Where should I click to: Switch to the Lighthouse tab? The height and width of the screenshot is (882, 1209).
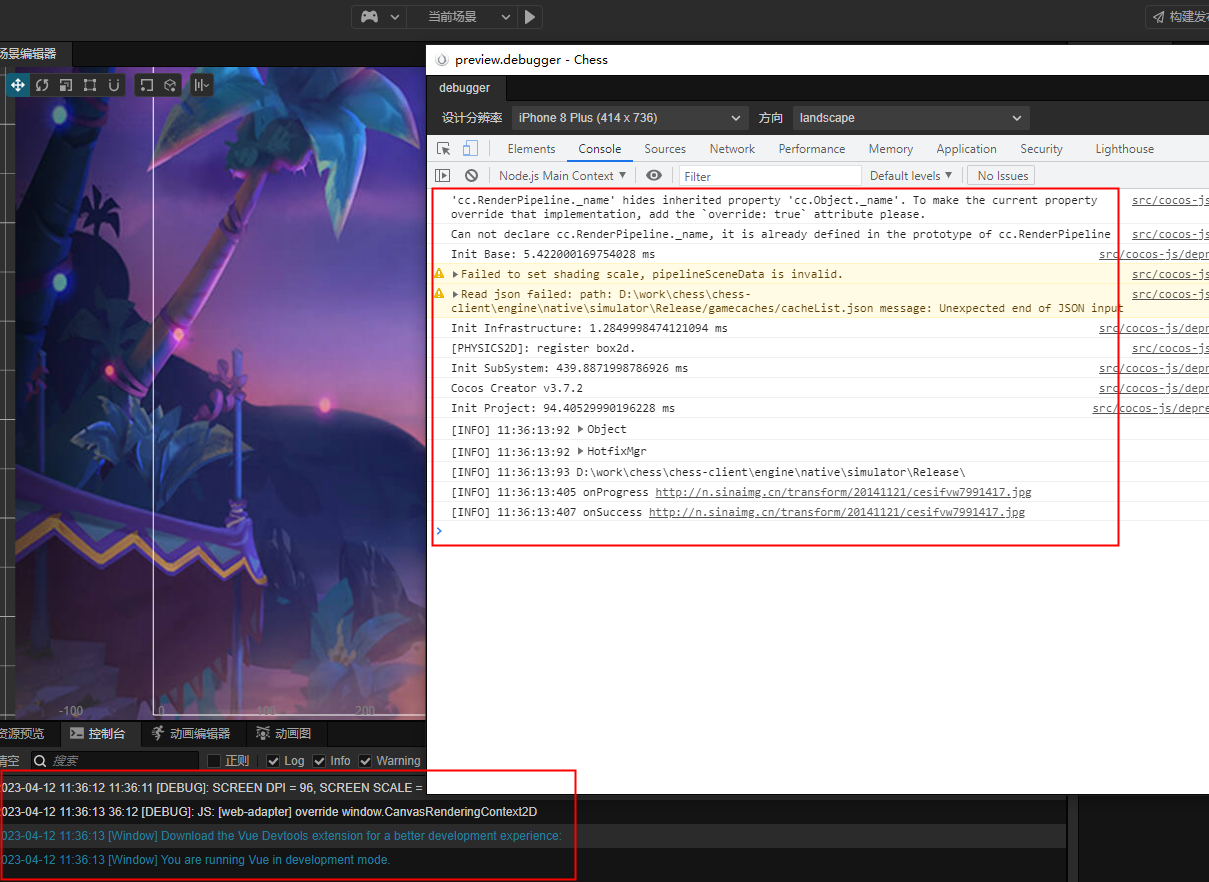pos(1124,149)
